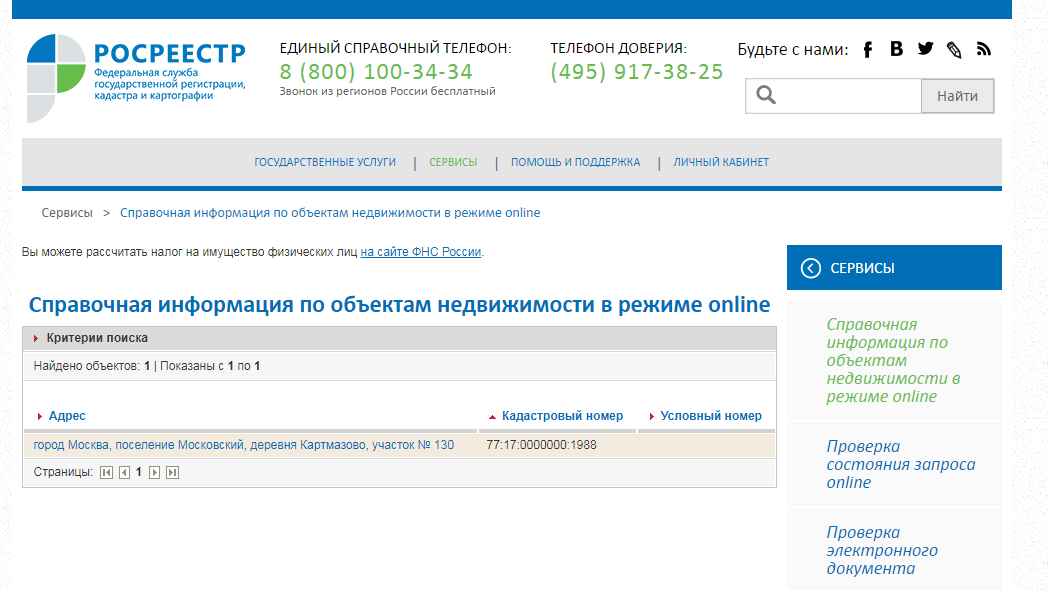Click the Rosreestr logo
Viewport: 1048px width, 590px height.
136,78
